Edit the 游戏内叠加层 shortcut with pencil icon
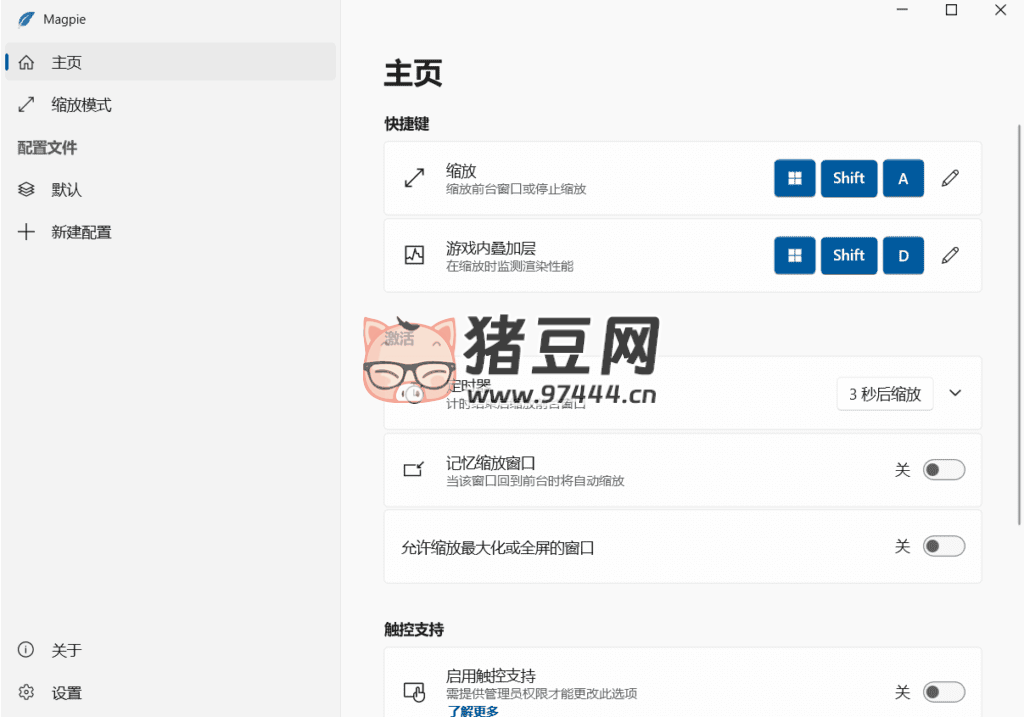Screen dimensions: 1024x717 click(950, 255)
